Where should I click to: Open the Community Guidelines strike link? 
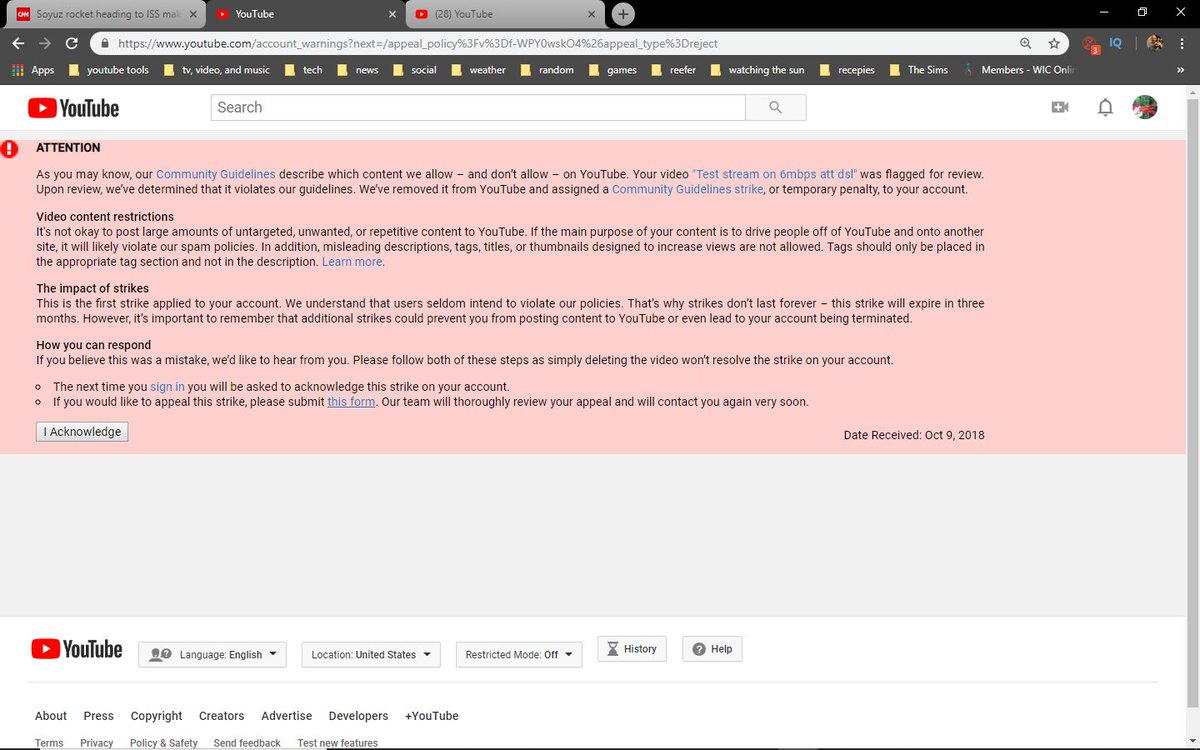(687, 189)
